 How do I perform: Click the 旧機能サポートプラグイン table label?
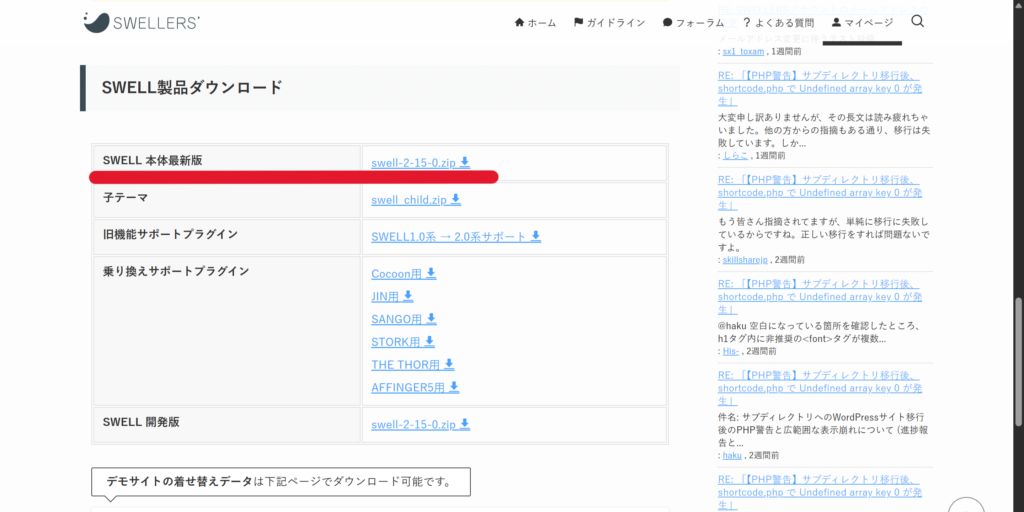(x=170, y=234)
